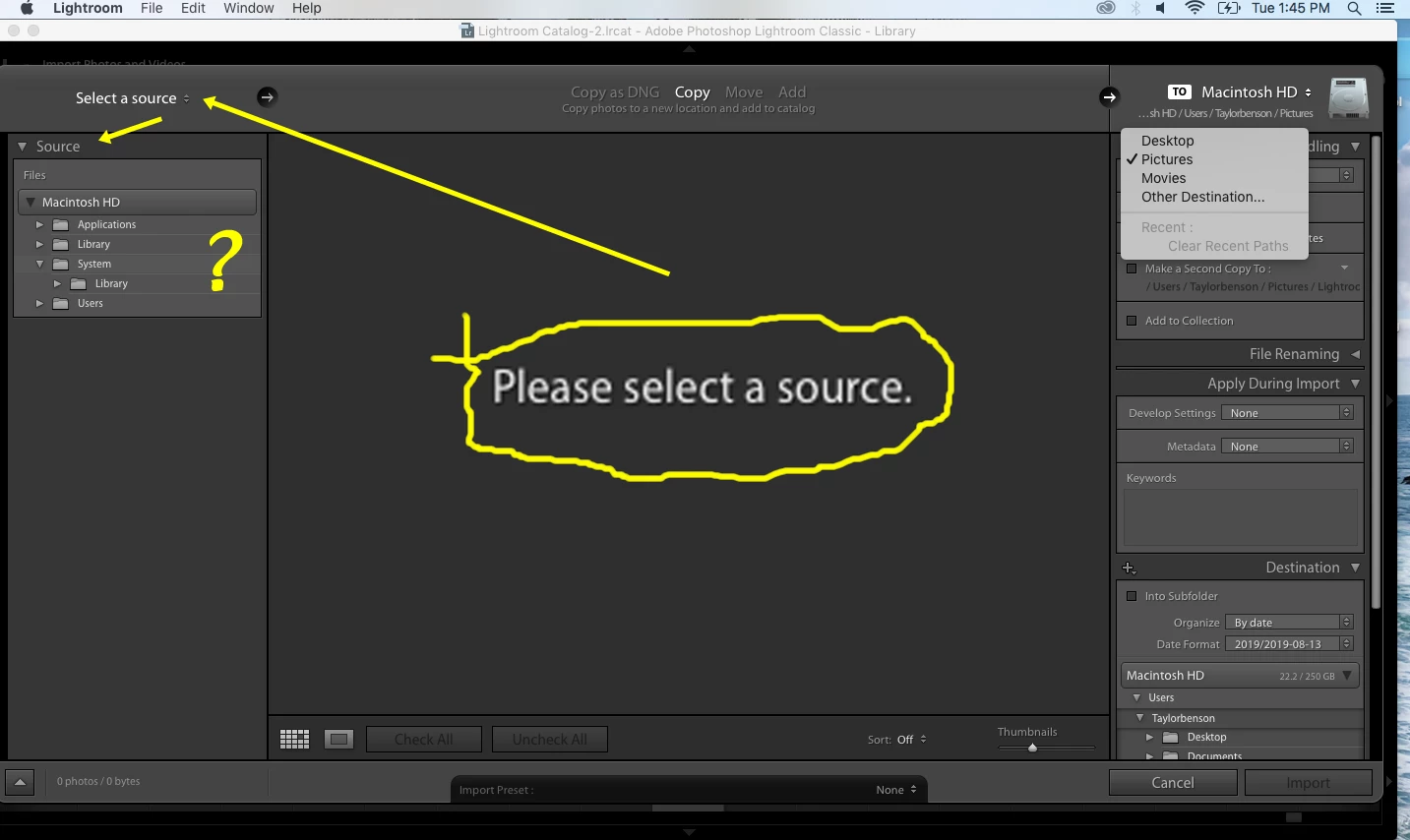Select Taylorbenson folder in Destination
The width and height of the screenshot is (1410, 840).
tap(1183, 718)
